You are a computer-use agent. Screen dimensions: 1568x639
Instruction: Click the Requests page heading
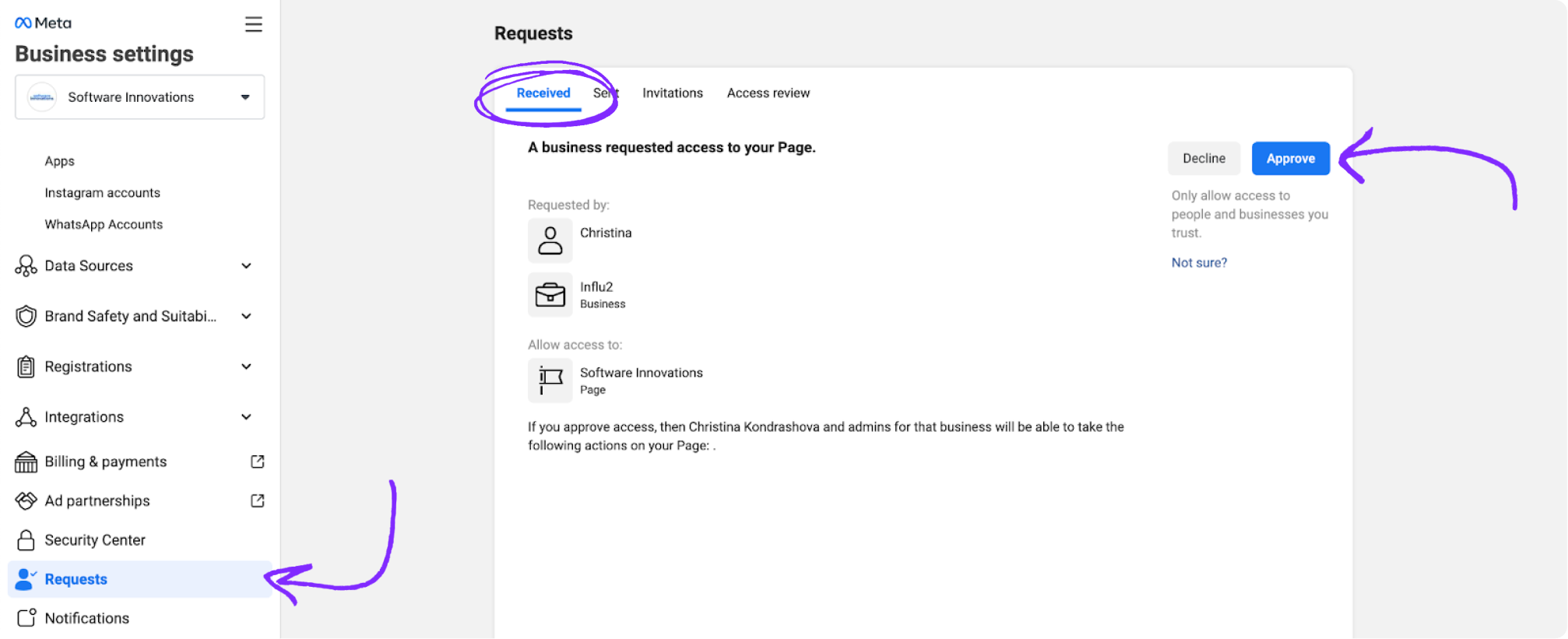533,33
